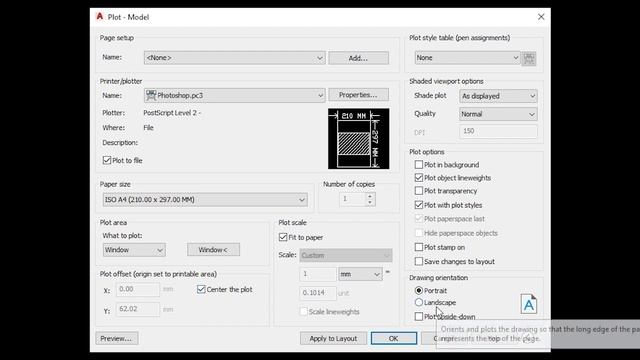Select Portrait drawing orientation
The image size is (640, 360).
[x=419, y=291]
